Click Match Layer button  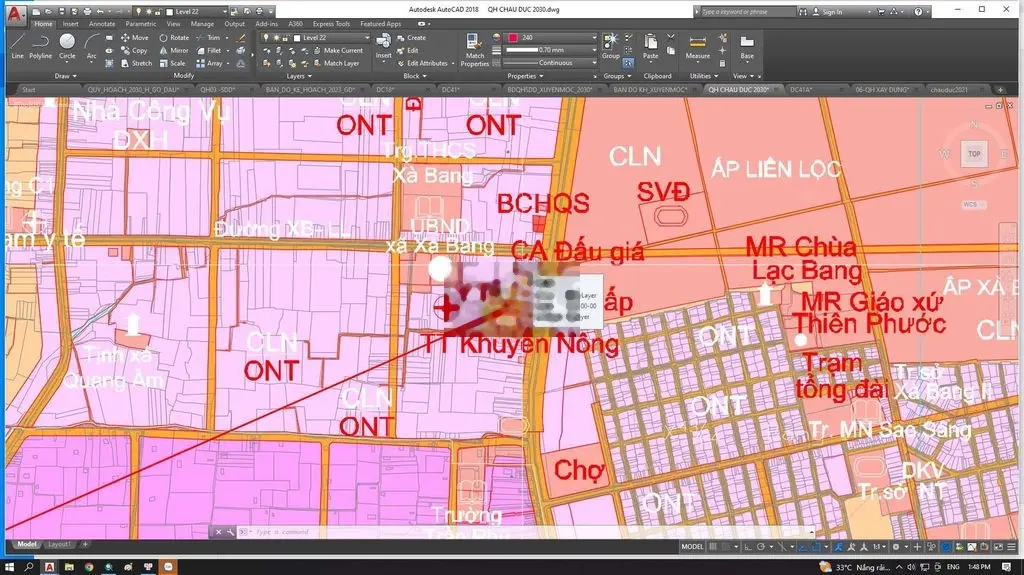(x=336, y=63)
